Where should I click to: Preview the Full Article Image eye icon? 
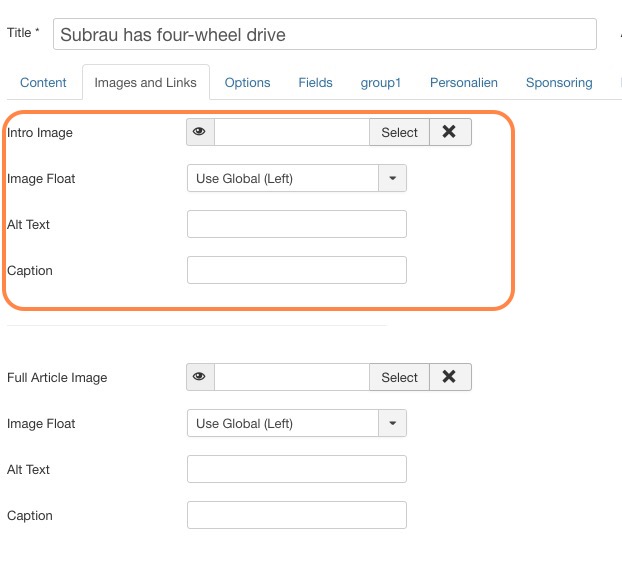200,377
